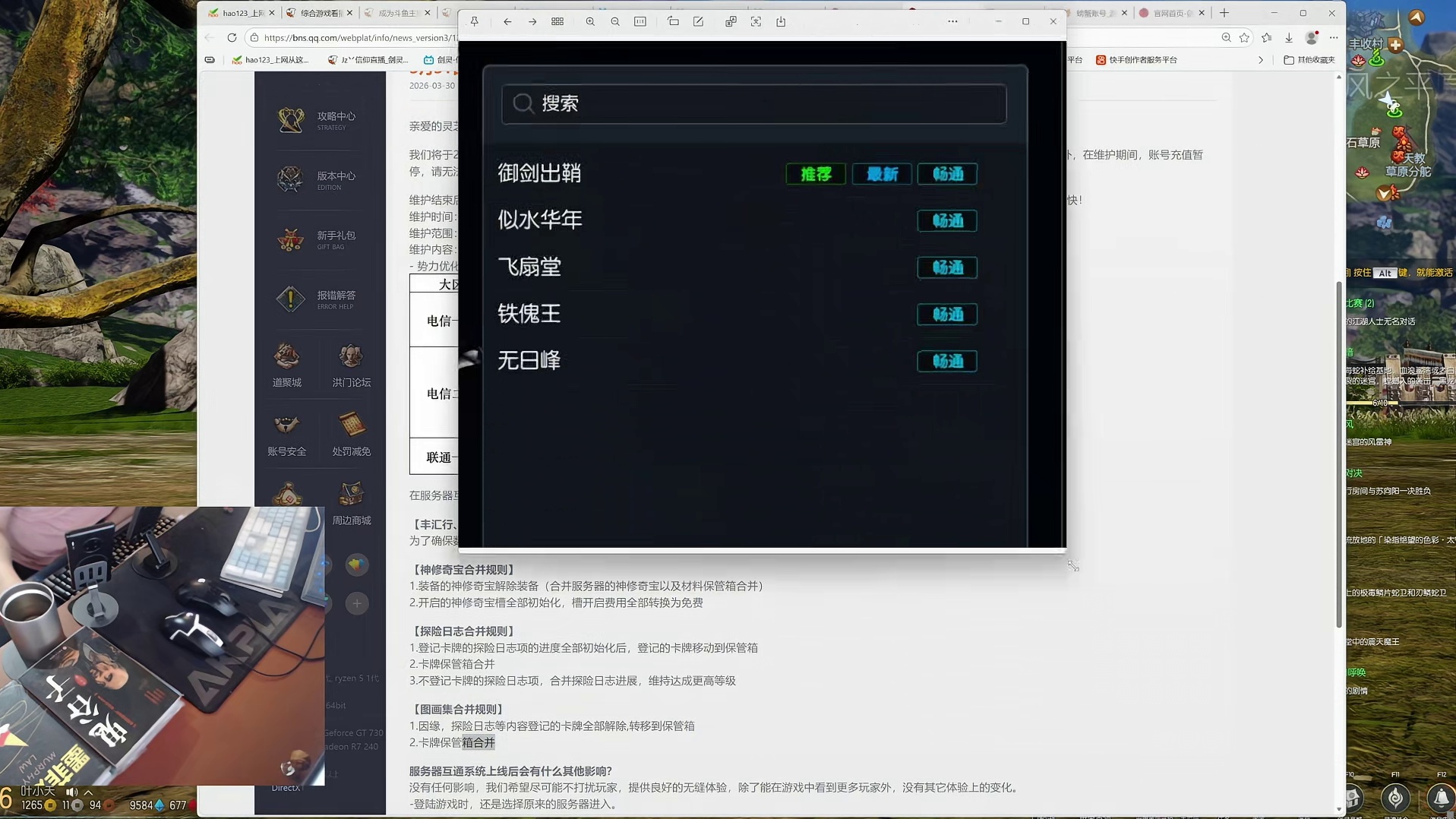Expand favorites bar overflow chevron
This screenshot has height=819, width=1456.
pos(1261,60)
